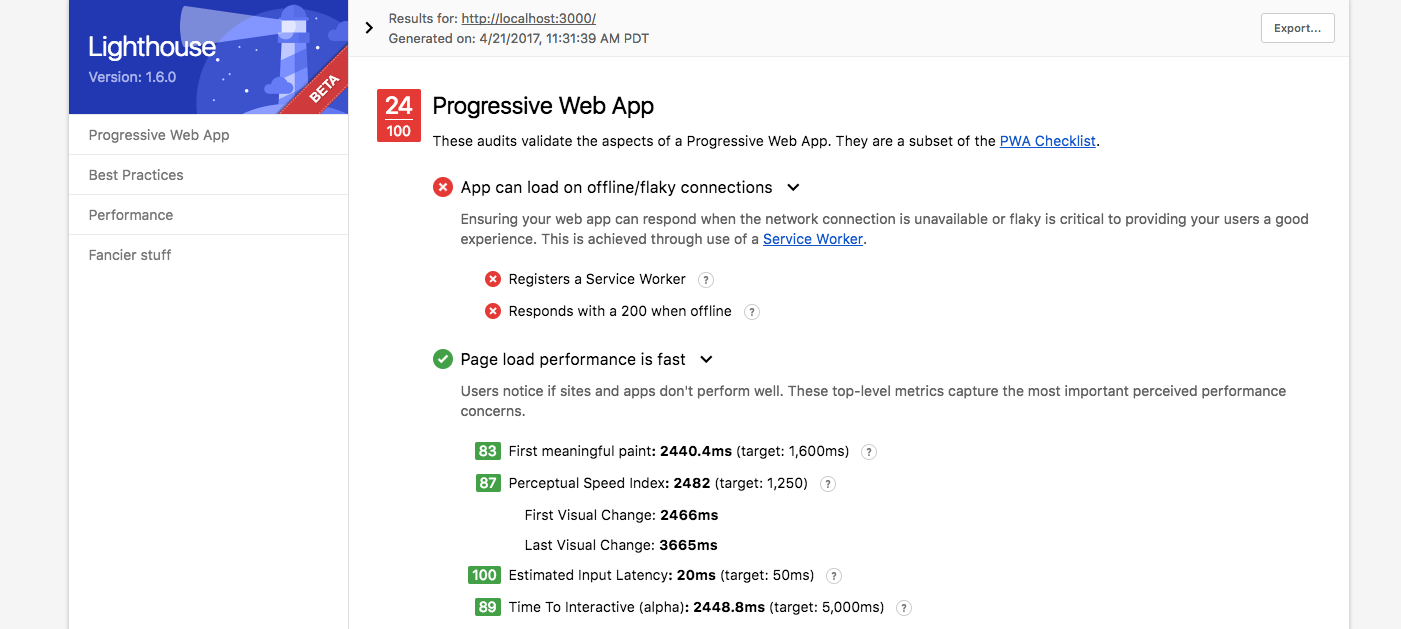This screenshot has width=1401, height=629.
Task: Open the help tooltip for Perceptual Speed Index
Action: pos(827,483)
